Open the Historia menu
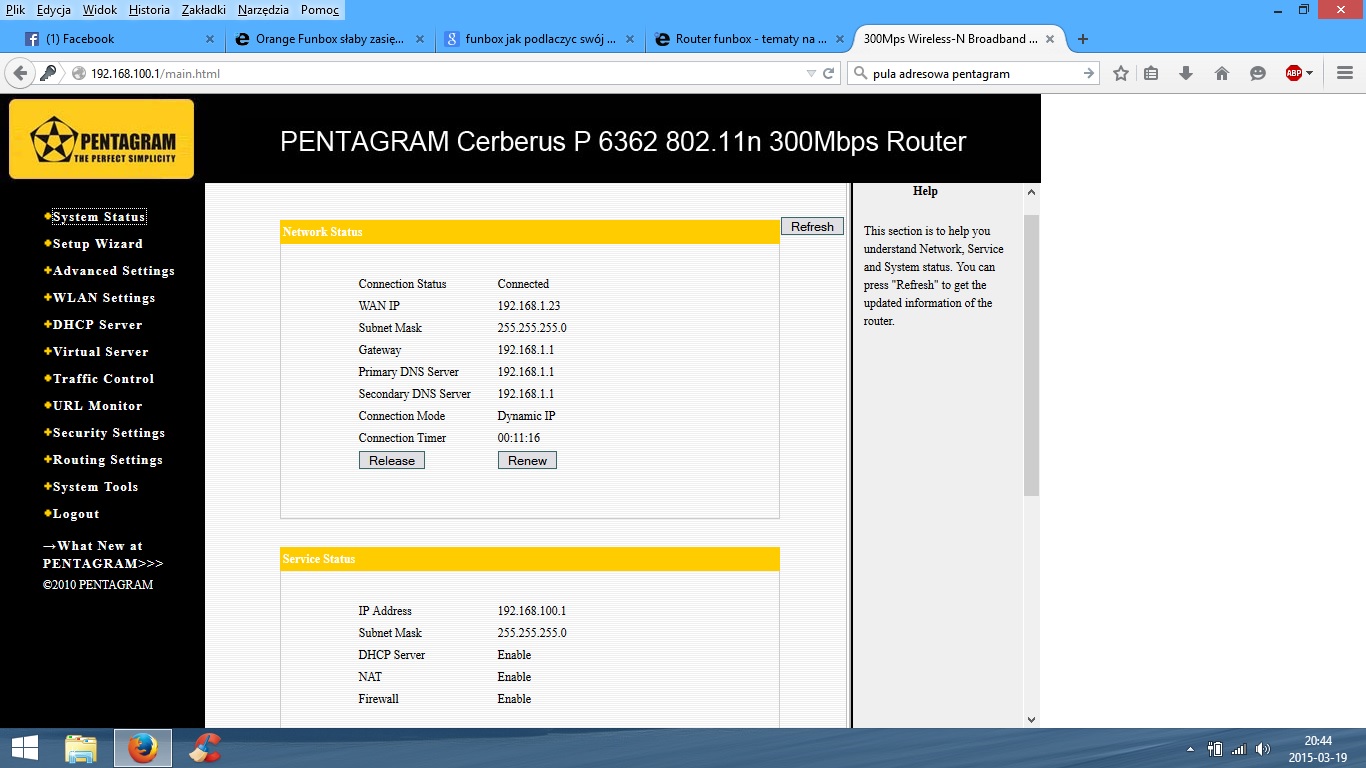The width and height of the screenshot is (1366, 768). [x=149, y=10]
